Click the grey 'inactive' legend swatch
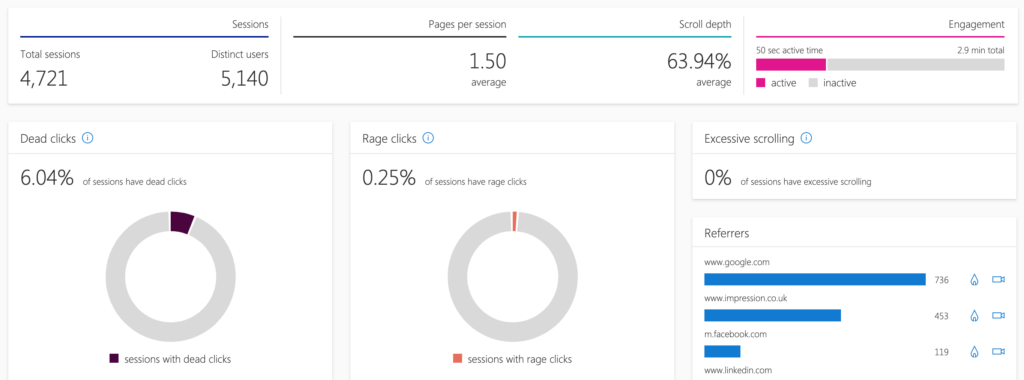Image resolution: width=1024 pixels, height=380 pixels. [x=813, y=83]
